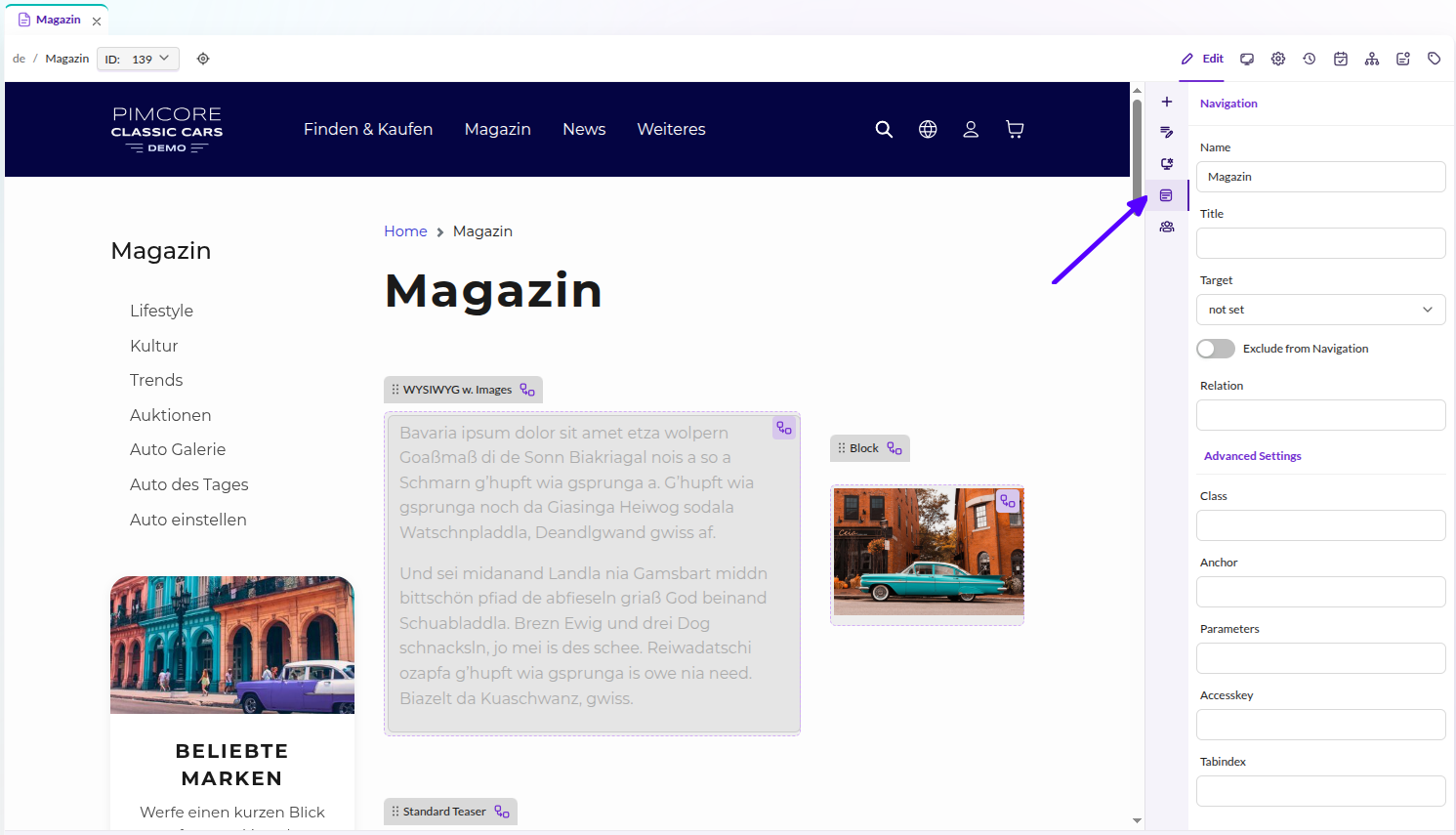The image size is (1456, 835).
Task: Click the Advanced Settings heading
Action: [1252, 456]
